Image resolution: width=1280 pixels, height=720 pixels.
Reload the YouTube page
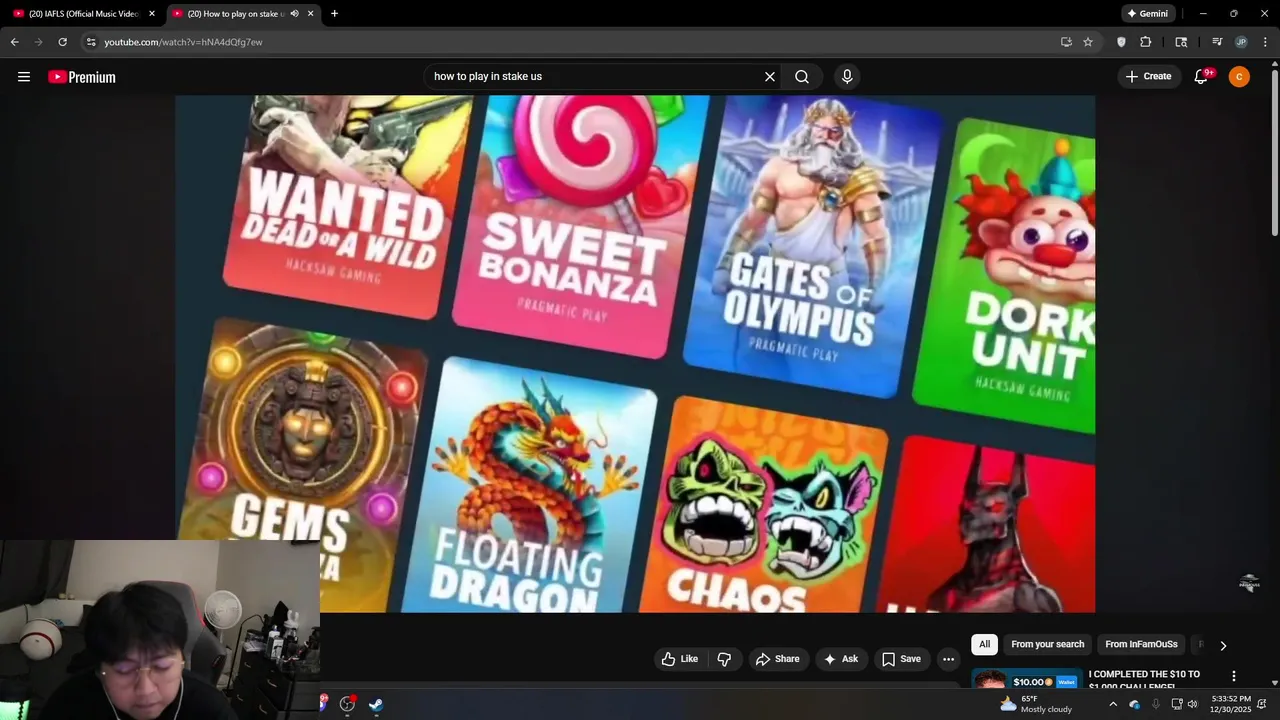tap(62, 42)
